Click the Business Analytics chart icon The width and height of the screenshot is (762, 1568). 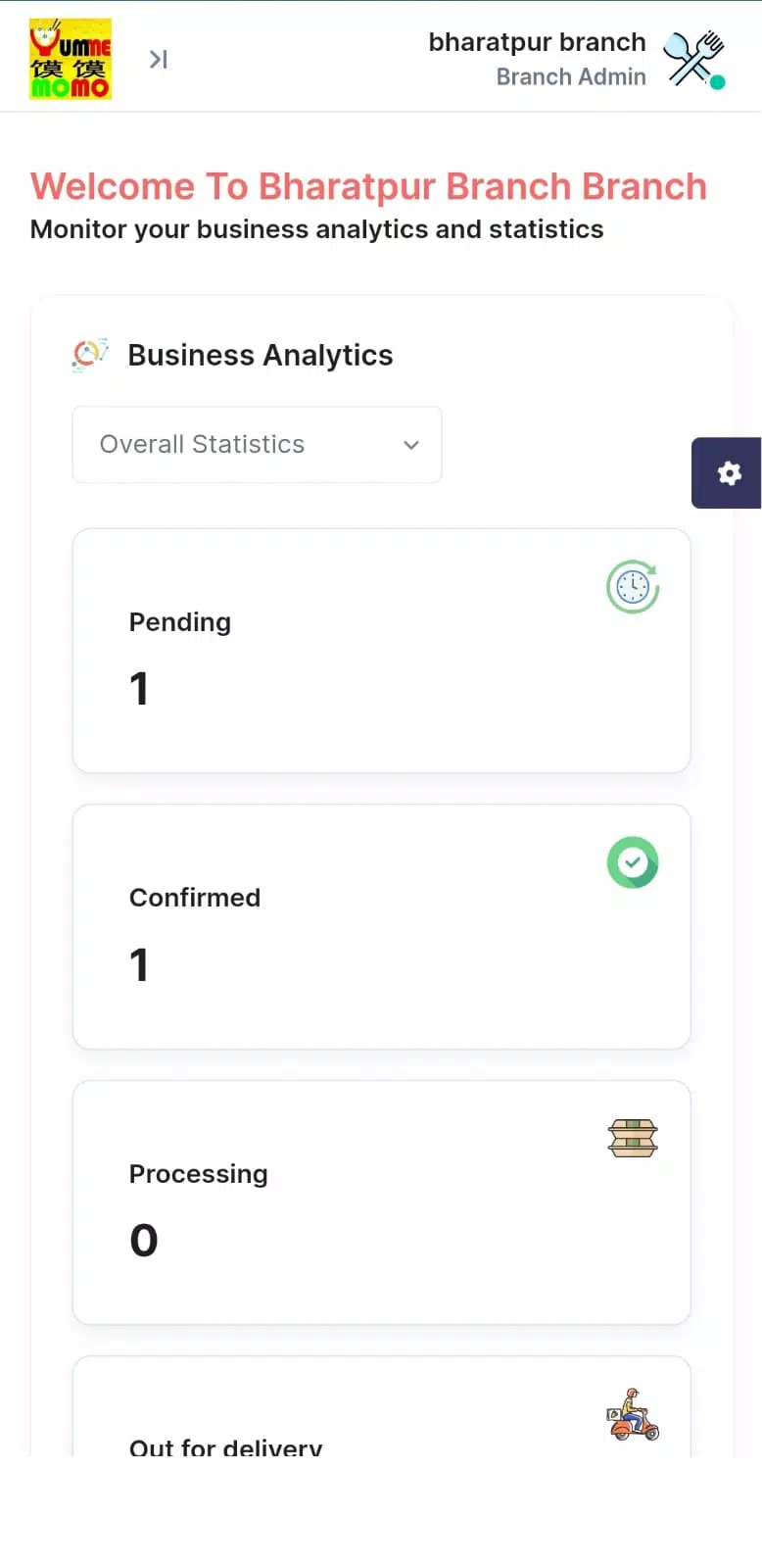pos(90,355)
